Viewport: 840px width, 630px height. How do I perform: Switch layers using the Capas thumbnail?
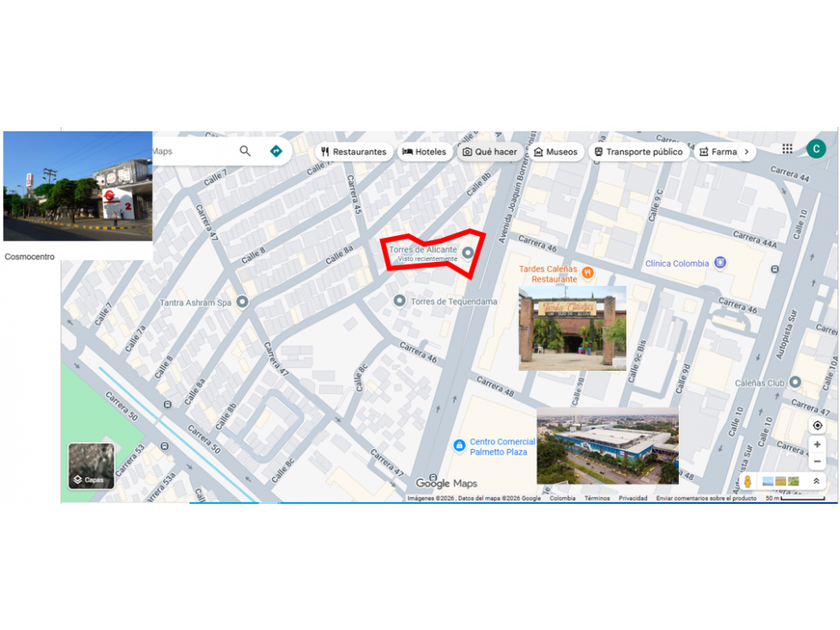coord(91,466)
